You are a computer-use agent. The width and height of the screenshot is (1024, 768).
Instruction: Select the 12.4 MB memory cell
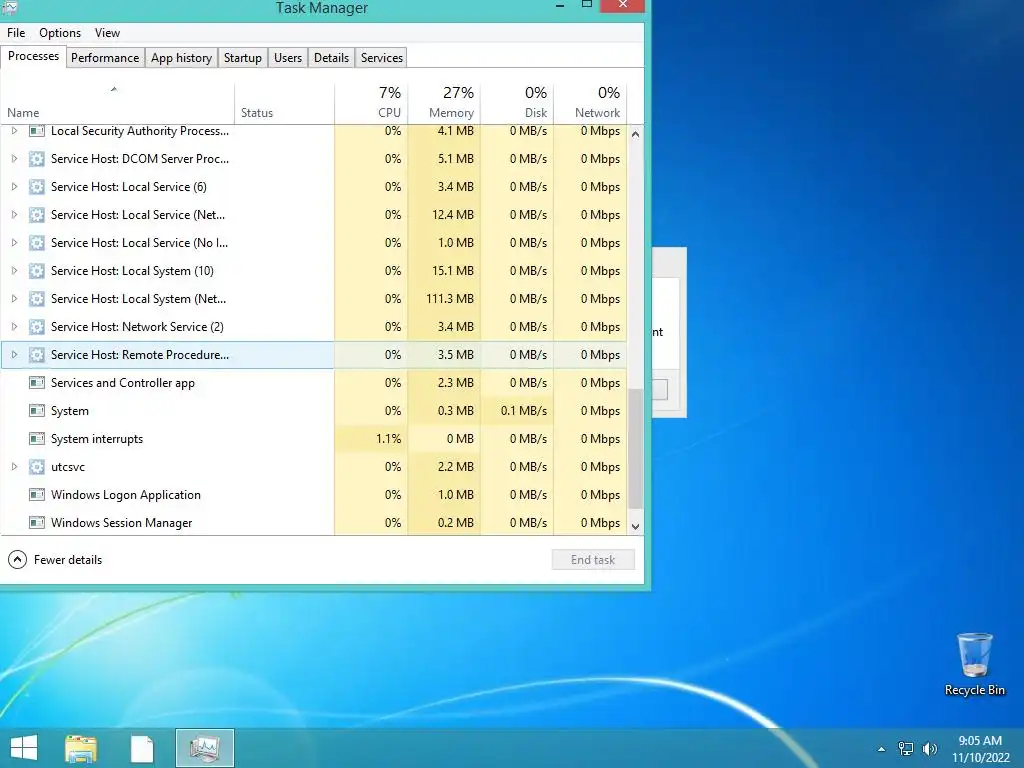tap(445, 215)
